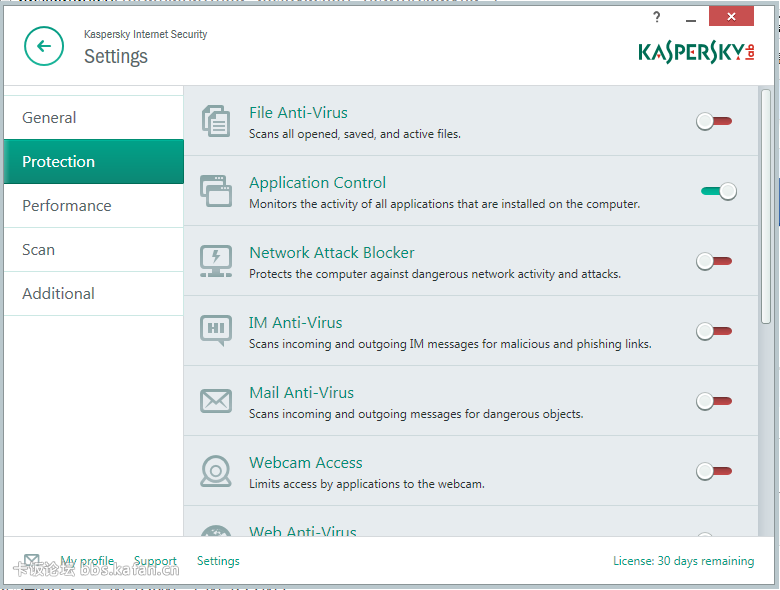Open Web Anti-Virus settings link

click(303, 530)
